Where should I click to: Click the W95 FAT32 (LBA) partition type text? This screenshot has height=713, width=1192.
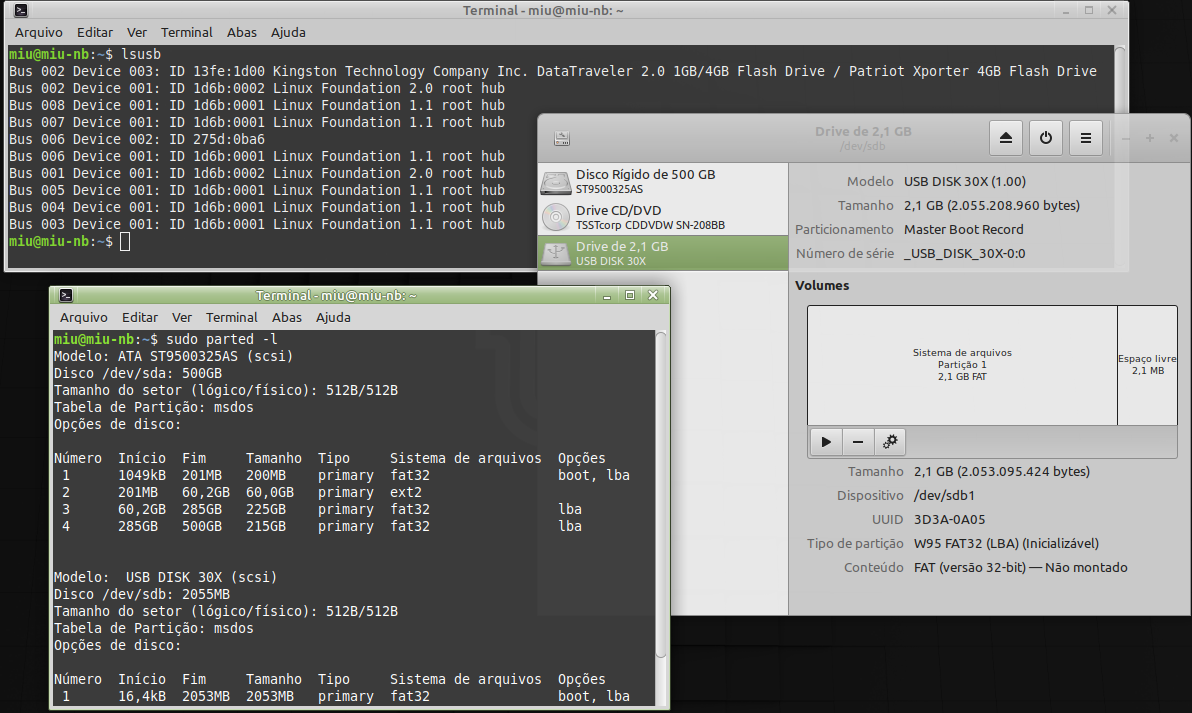click(1007, 543)
